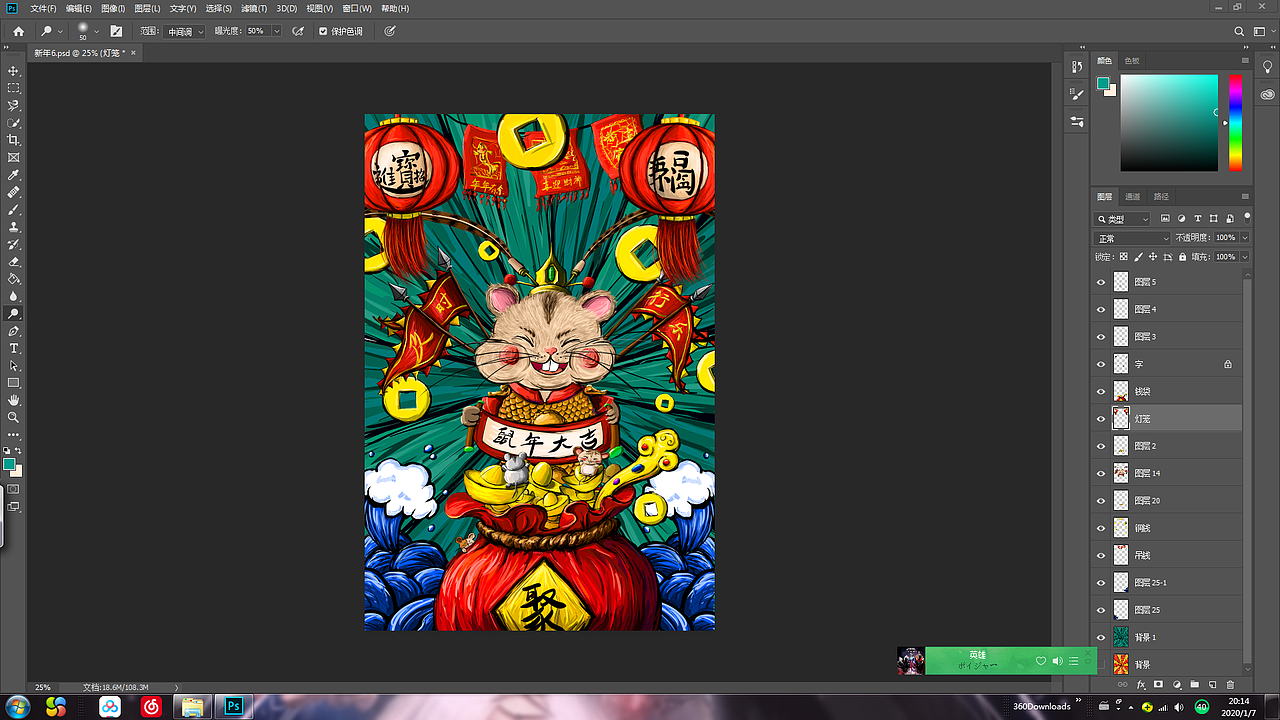Switch to the 路径 tab
Viewport: 1280px width, 720px height.
click(x=1160, y=197)
